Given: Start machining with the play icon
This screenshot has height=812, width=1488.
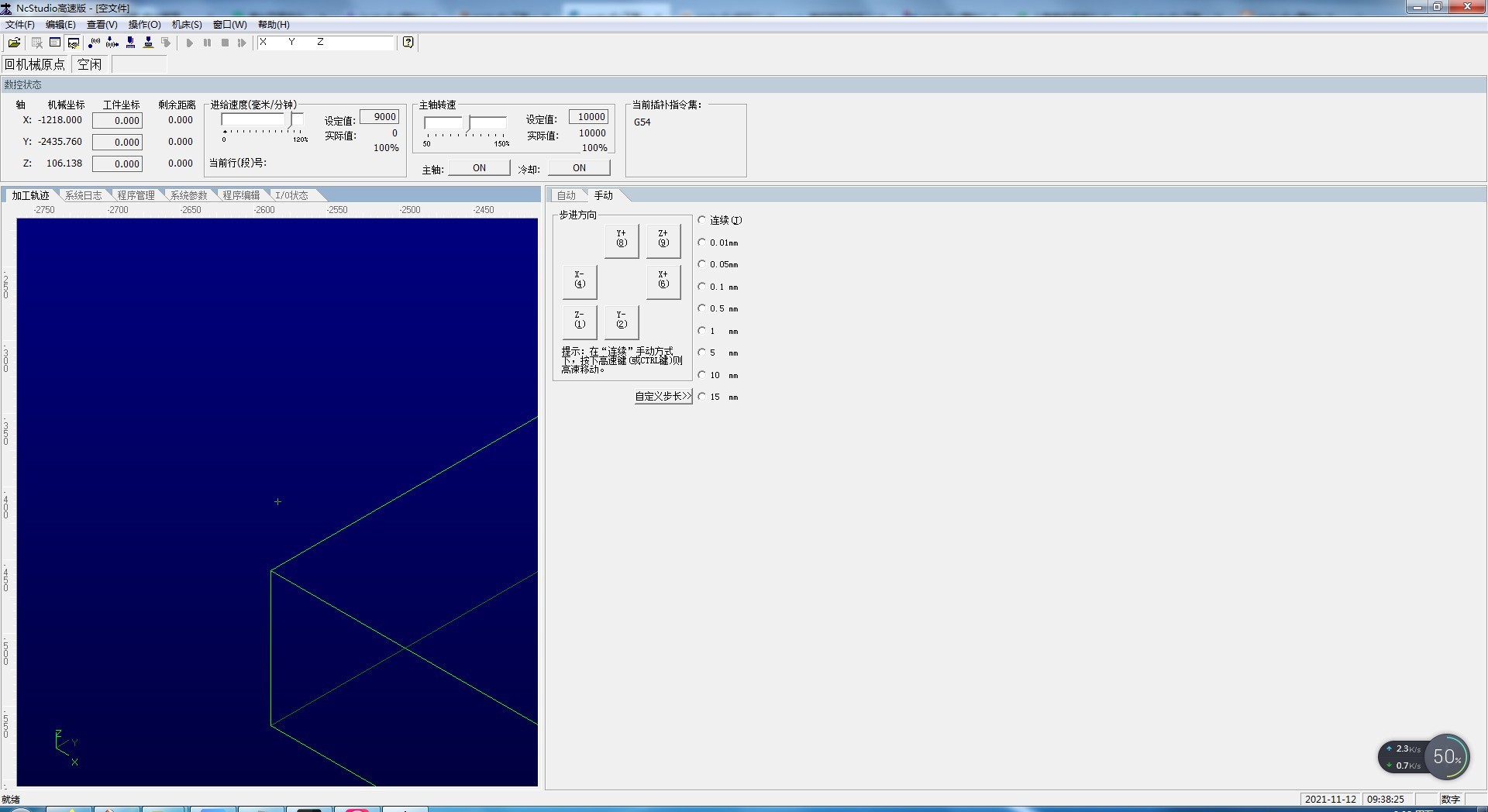Looking at the screenshot, I should (x=189, y=43).
